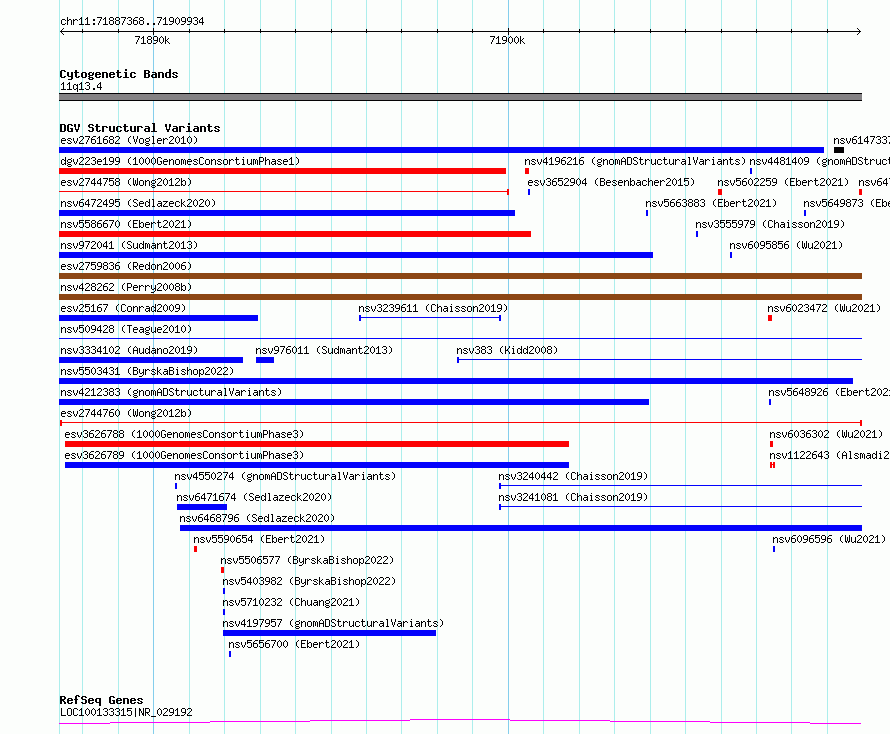Select nsv3240442 (Chaisson2019) label
The height and width of the screenshot is (734, 890).
click(x=573, y=476)
